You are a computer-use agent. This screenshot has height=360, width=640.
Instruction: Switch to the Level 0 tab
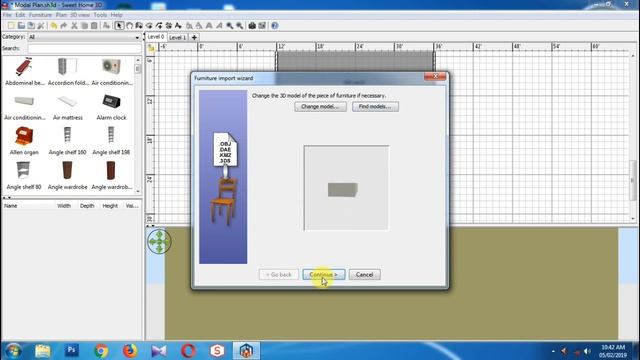156,37
